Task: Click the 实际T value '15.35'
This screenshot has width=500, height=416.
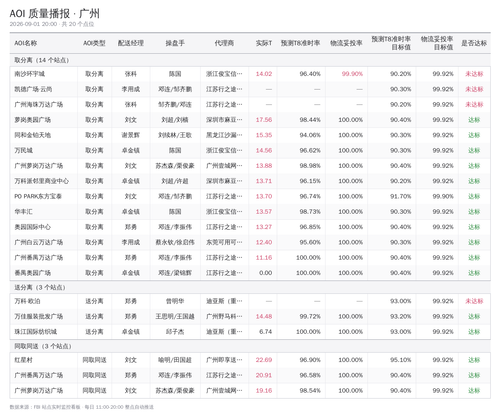Action: click(264, 135)
